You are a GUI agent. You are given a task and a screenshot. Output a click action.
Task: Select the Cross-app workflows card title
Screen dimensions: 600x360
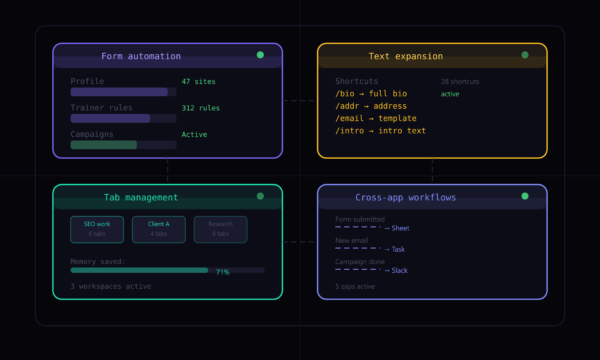tap(406, 197)
